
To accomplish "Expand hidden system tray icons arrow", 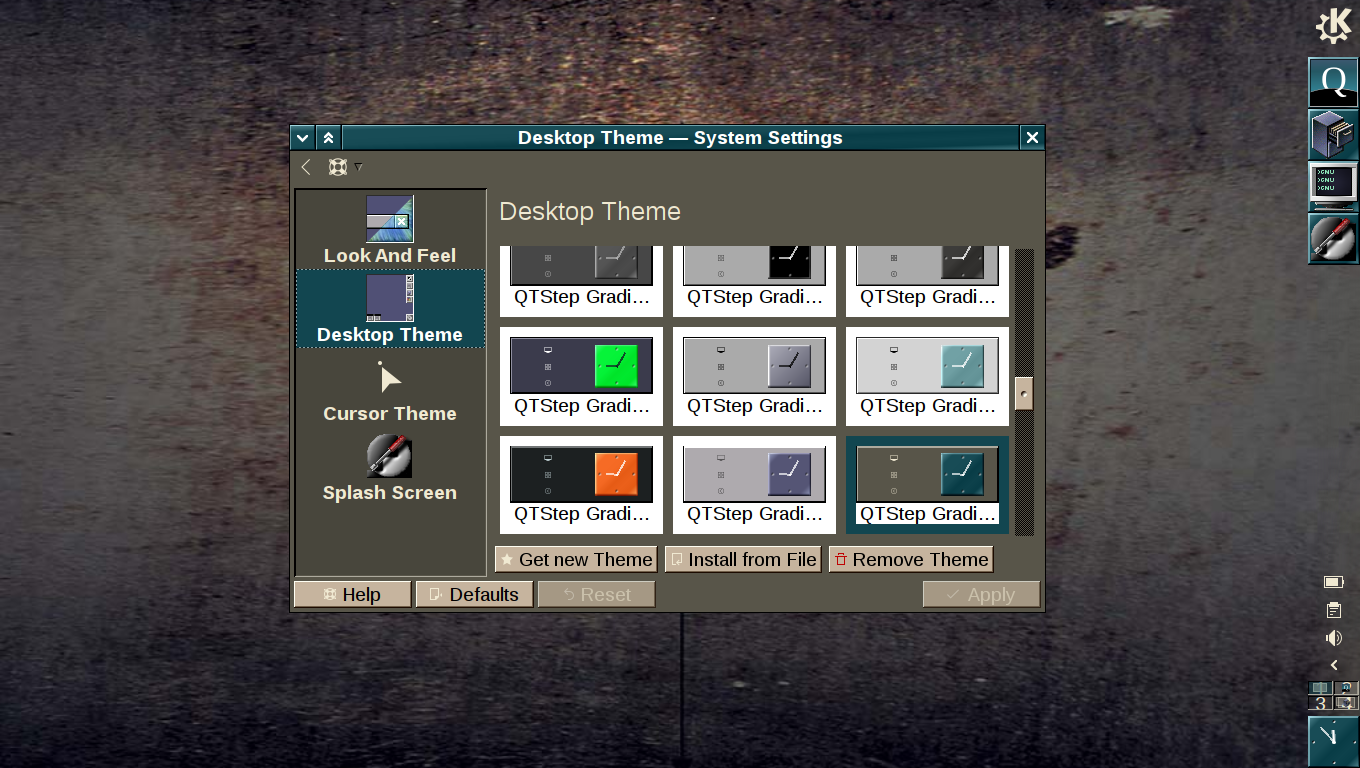I will [1334, 665].
